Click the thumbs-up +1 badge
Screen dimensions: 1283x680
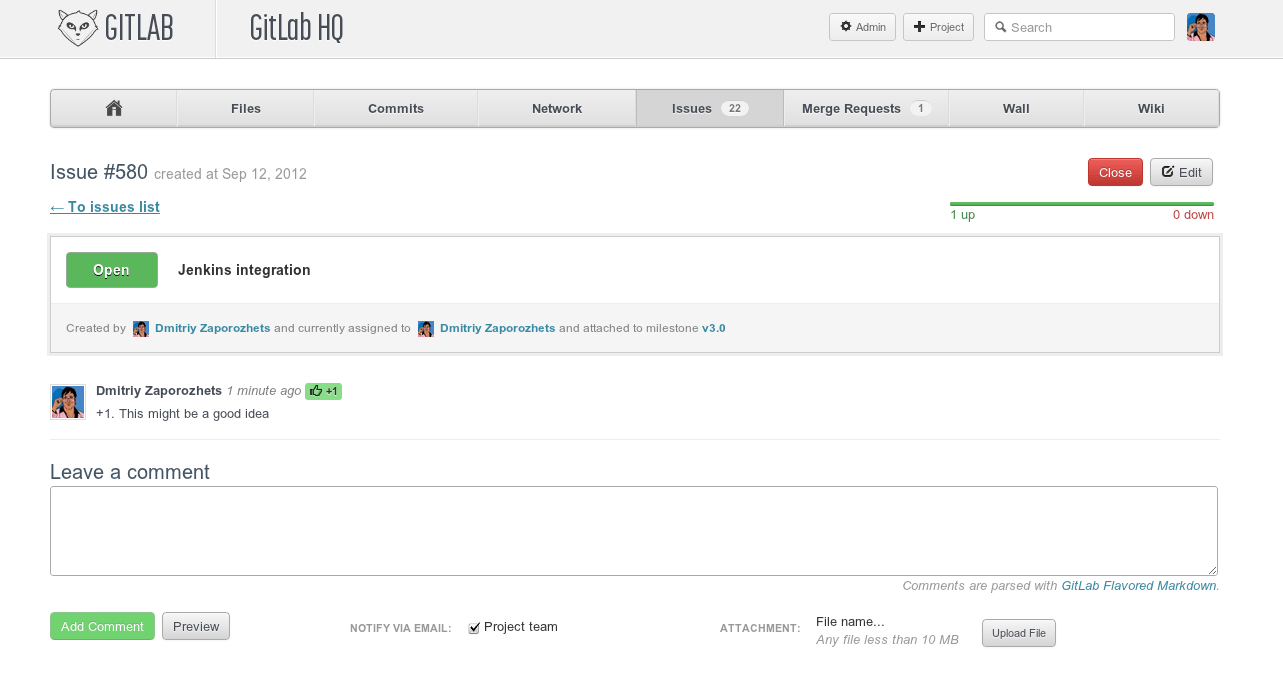[323, 391]
